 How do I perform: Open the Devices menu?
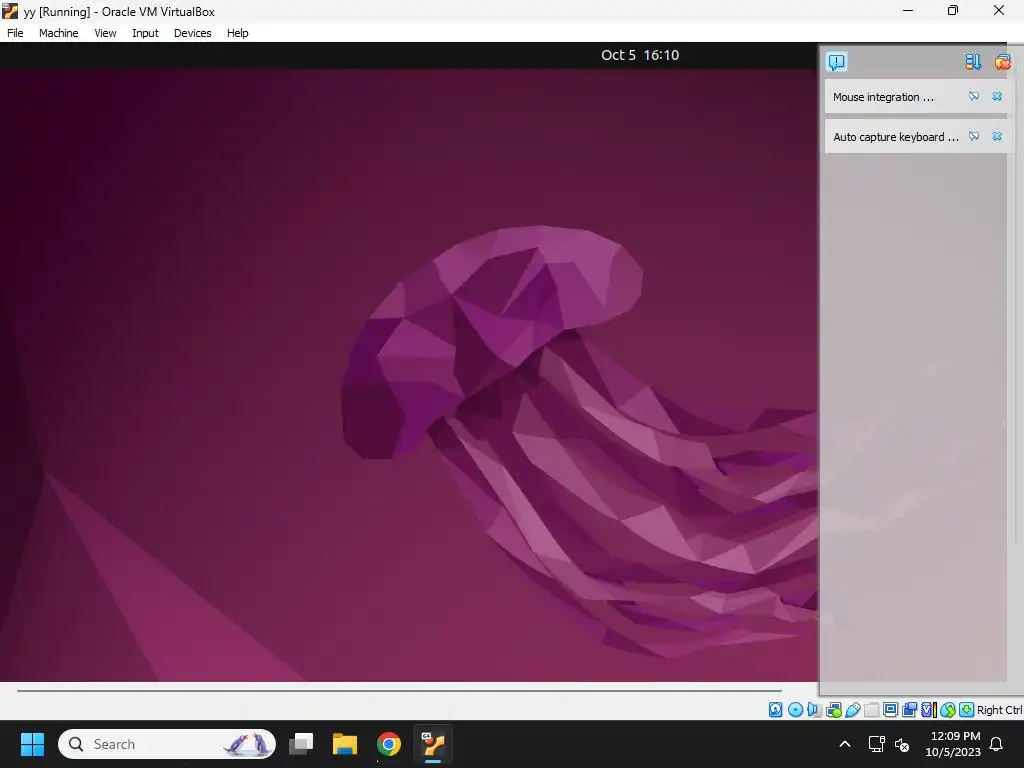(x=192, y=33)
